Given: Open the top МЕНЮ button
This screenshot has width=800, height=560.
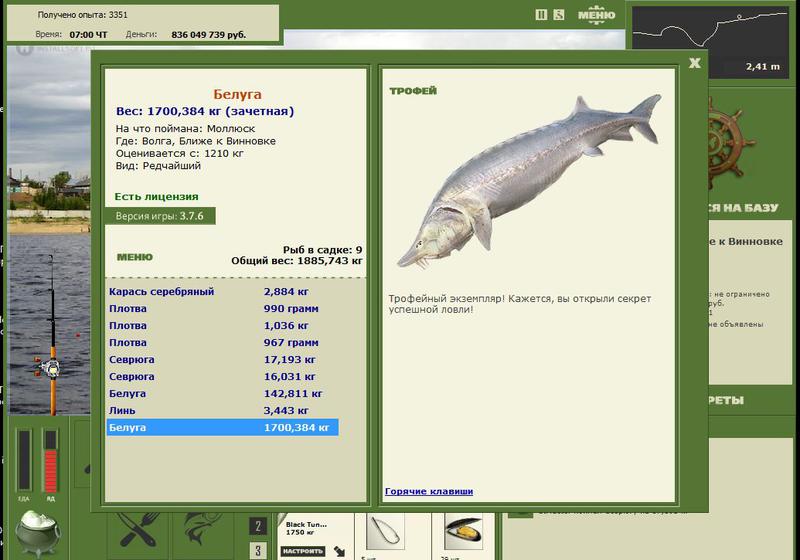Looking at the screenshot, I should point(596,15).
